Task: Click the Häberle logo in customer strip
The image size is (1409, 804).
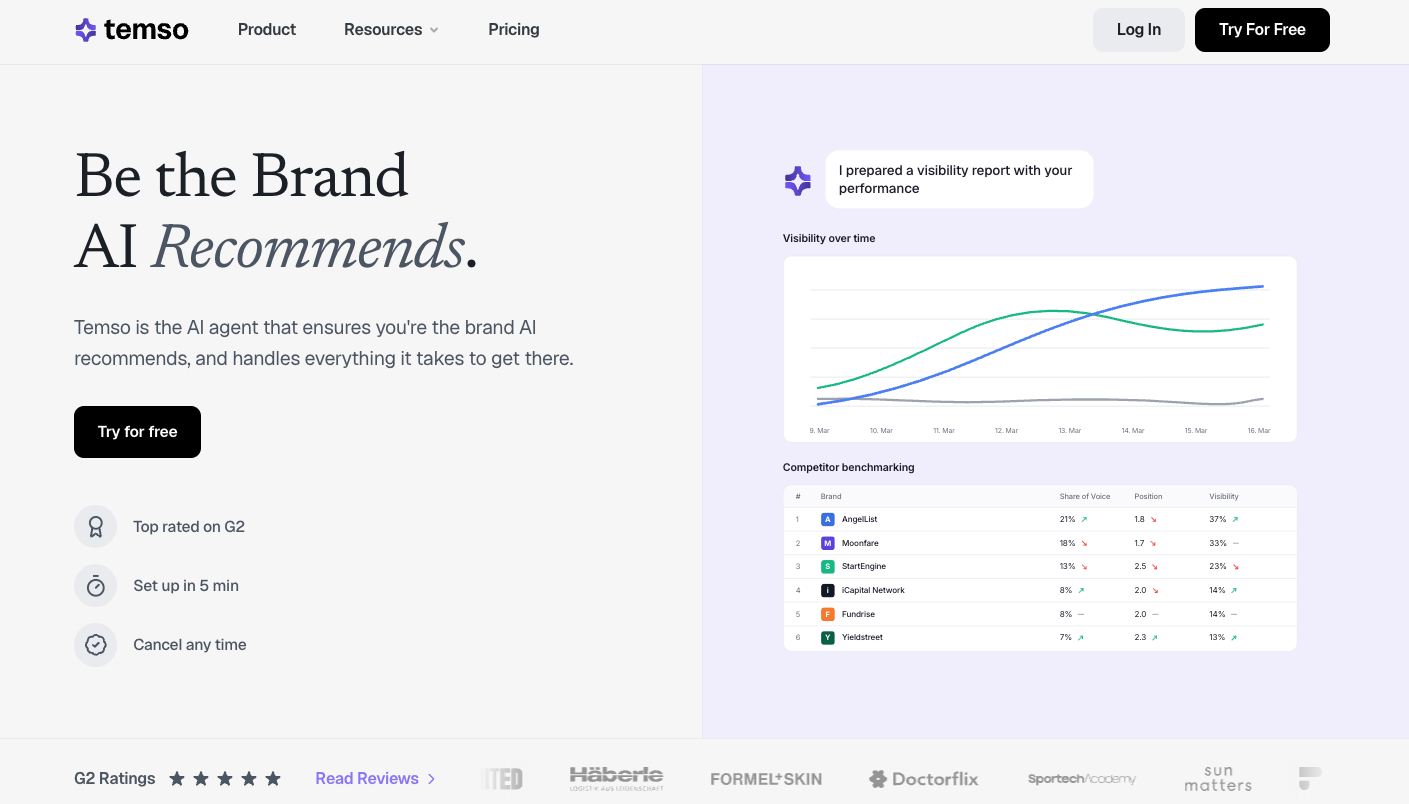Action: (x=616, y=778)
